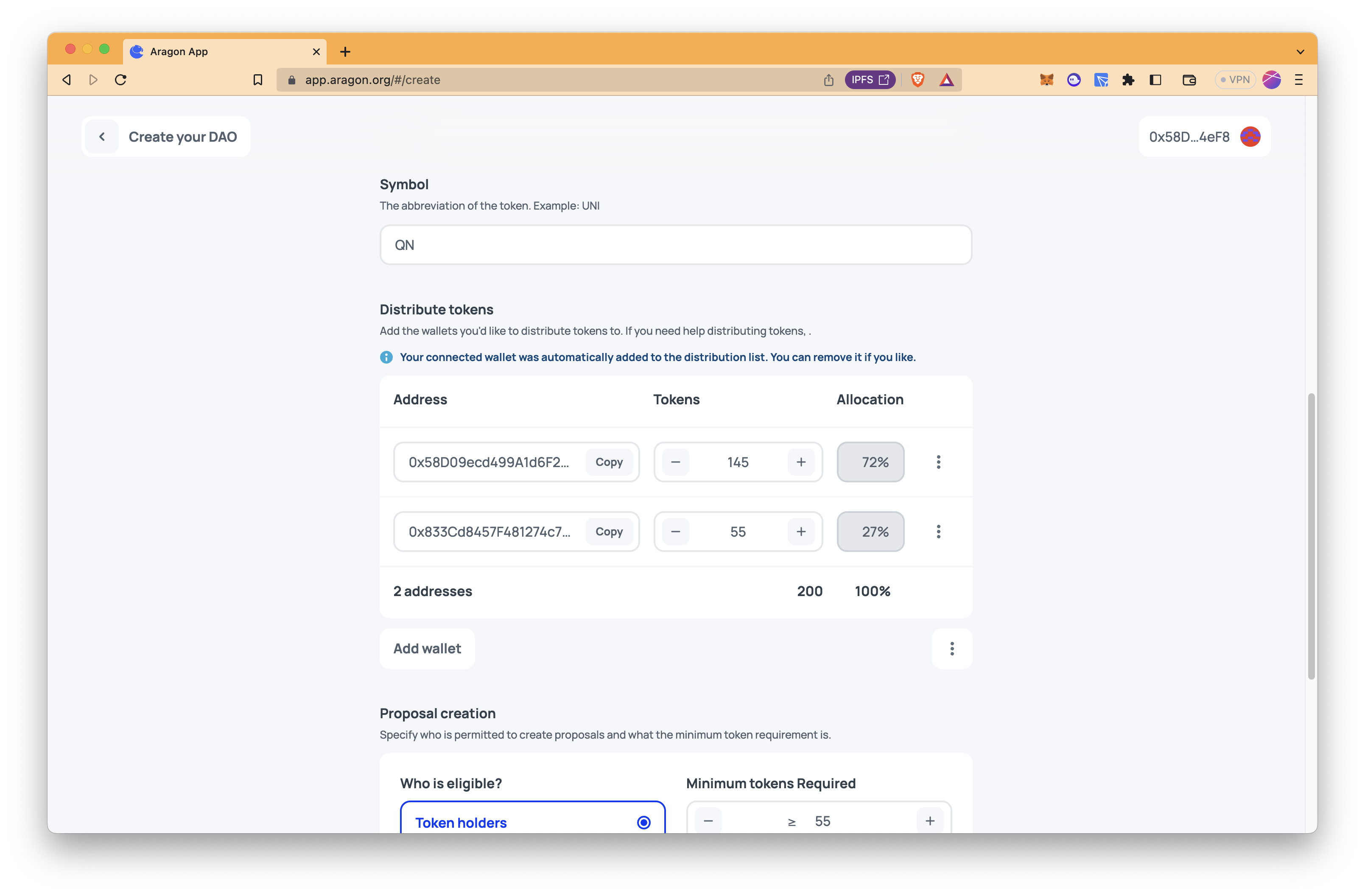Open browser extensions puzzle icon
The image size is (1365, 896).
tap(1128, 80)
